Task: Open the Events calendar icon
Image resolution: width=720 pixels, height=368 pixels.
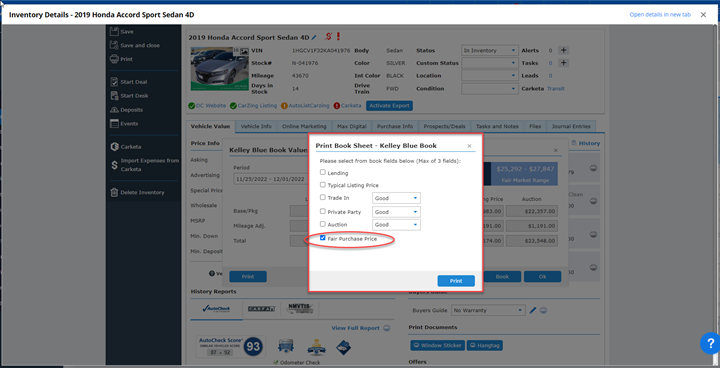Action: tap(114, 124)
